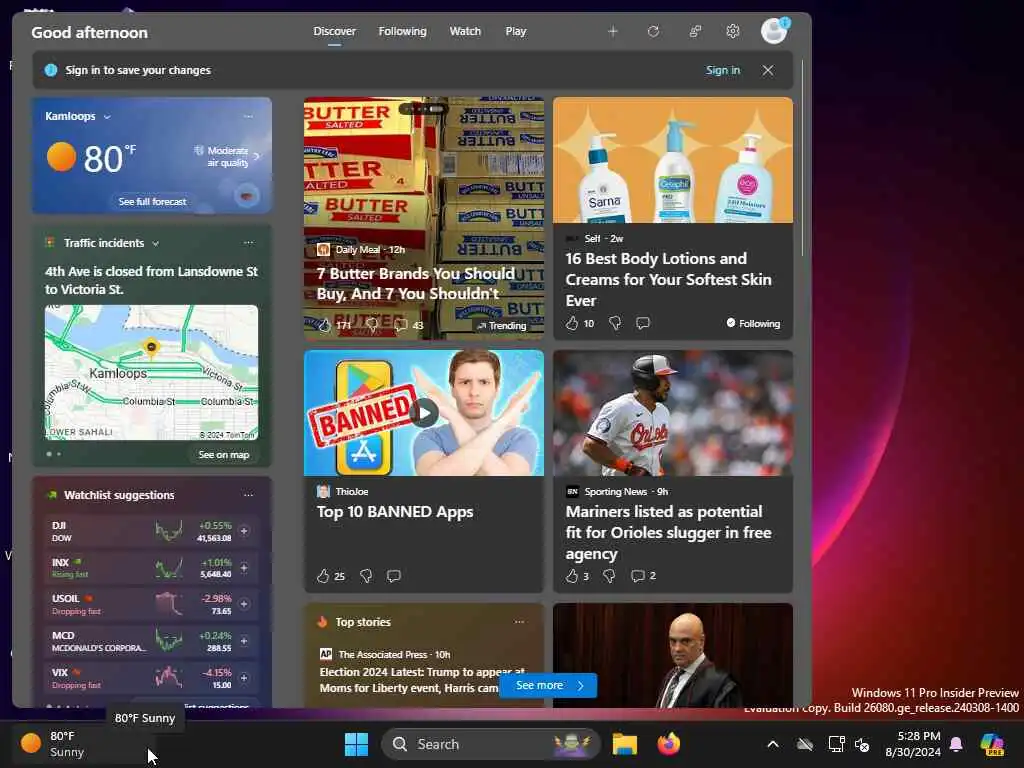
Task: Comment on Top 10 BANNED Apps video
Action: 394,576
